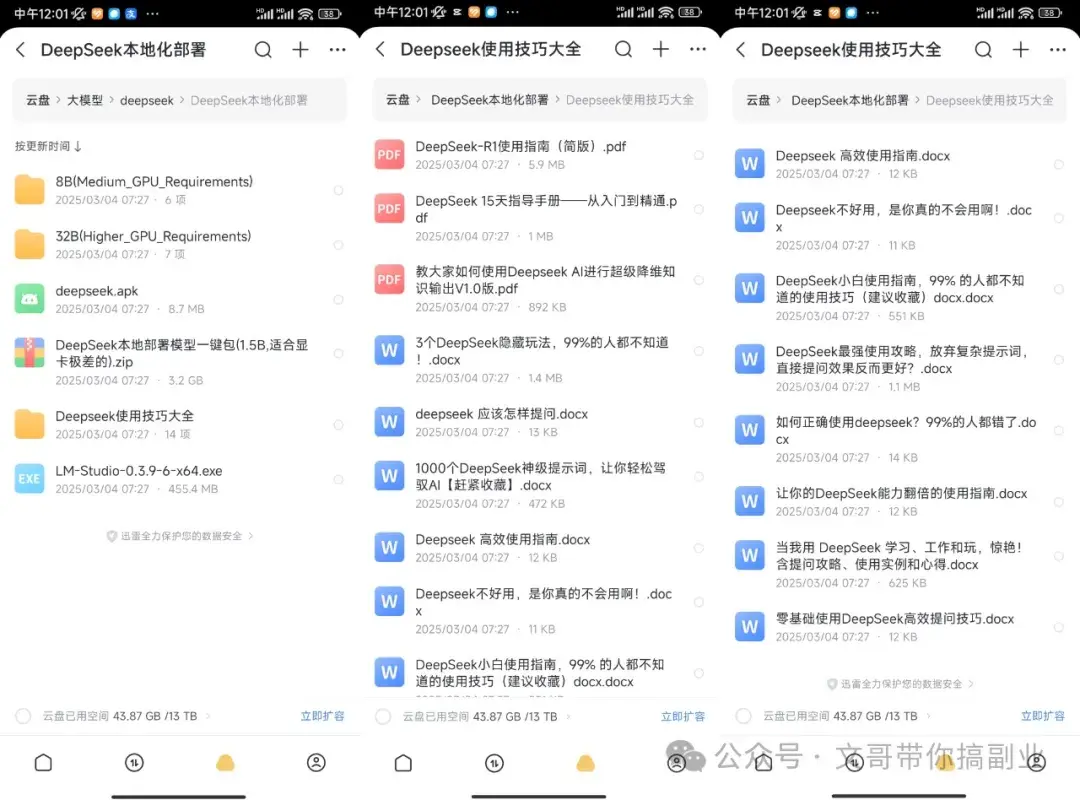Open 当我用 DeepSeek 学习、工作和玩 docx file
1080x800 pixels.
click(x=900, y=564)
